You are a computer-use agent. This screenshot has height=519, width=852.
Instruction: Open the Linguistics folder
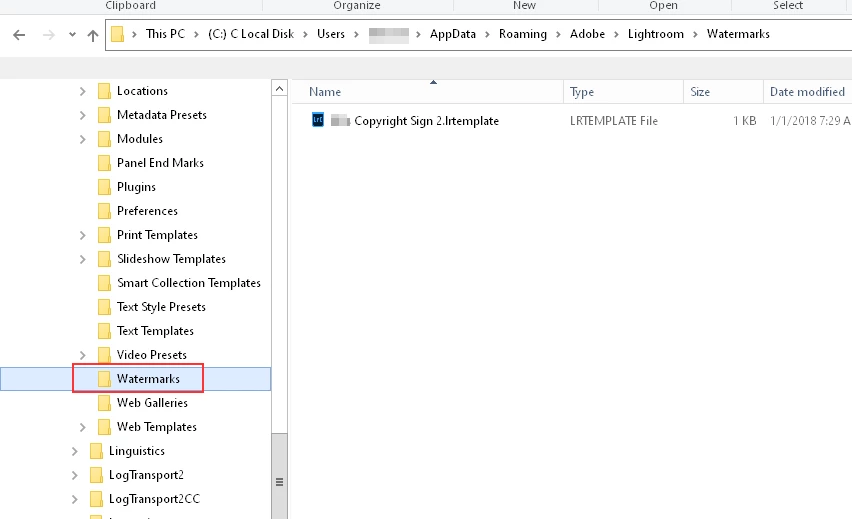136,451
